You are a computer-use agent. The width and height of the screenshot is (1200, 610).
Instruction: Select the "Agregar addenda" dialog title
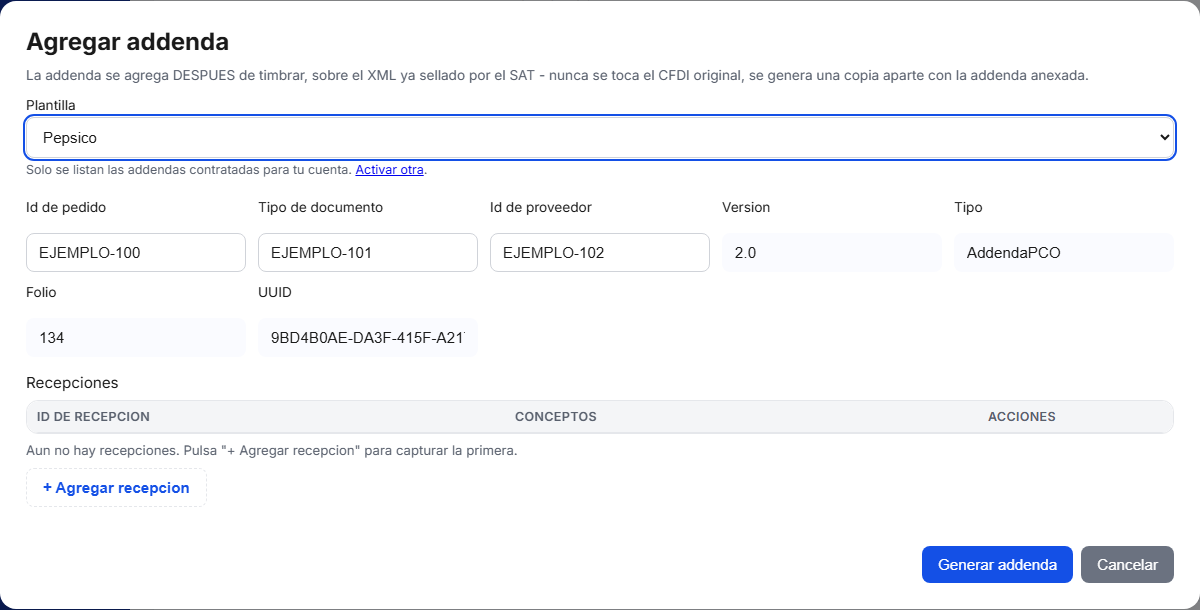click(x=127, y=42)
